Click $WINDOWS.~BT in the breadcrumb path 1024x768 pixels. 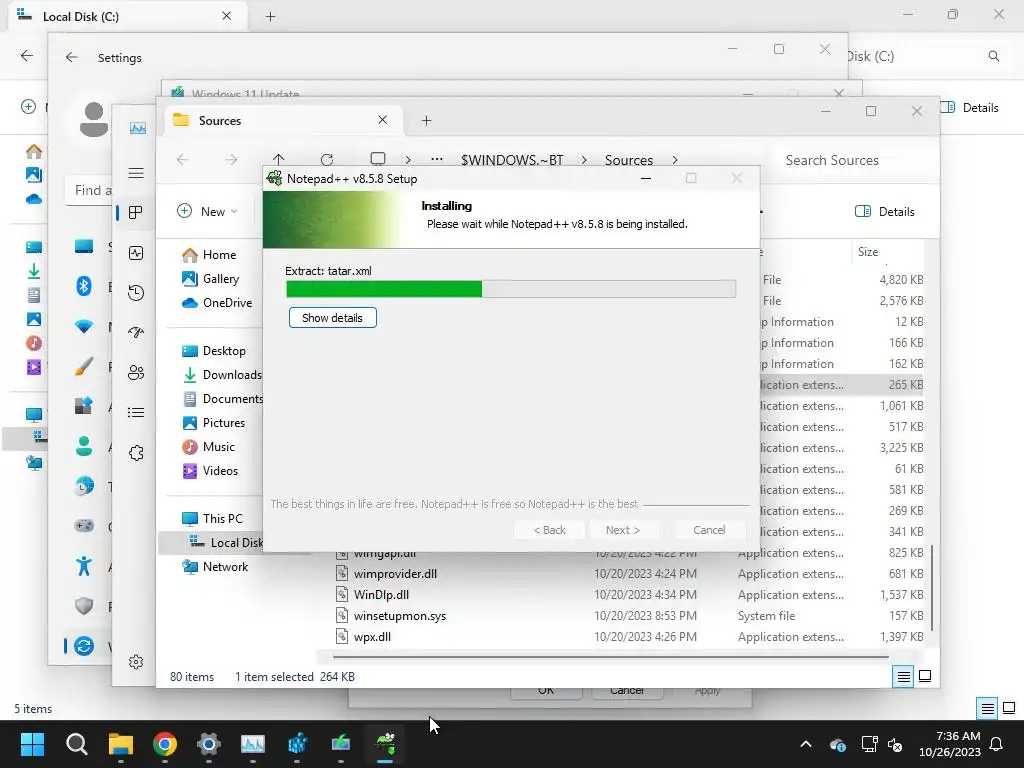(x=512, y=160)
